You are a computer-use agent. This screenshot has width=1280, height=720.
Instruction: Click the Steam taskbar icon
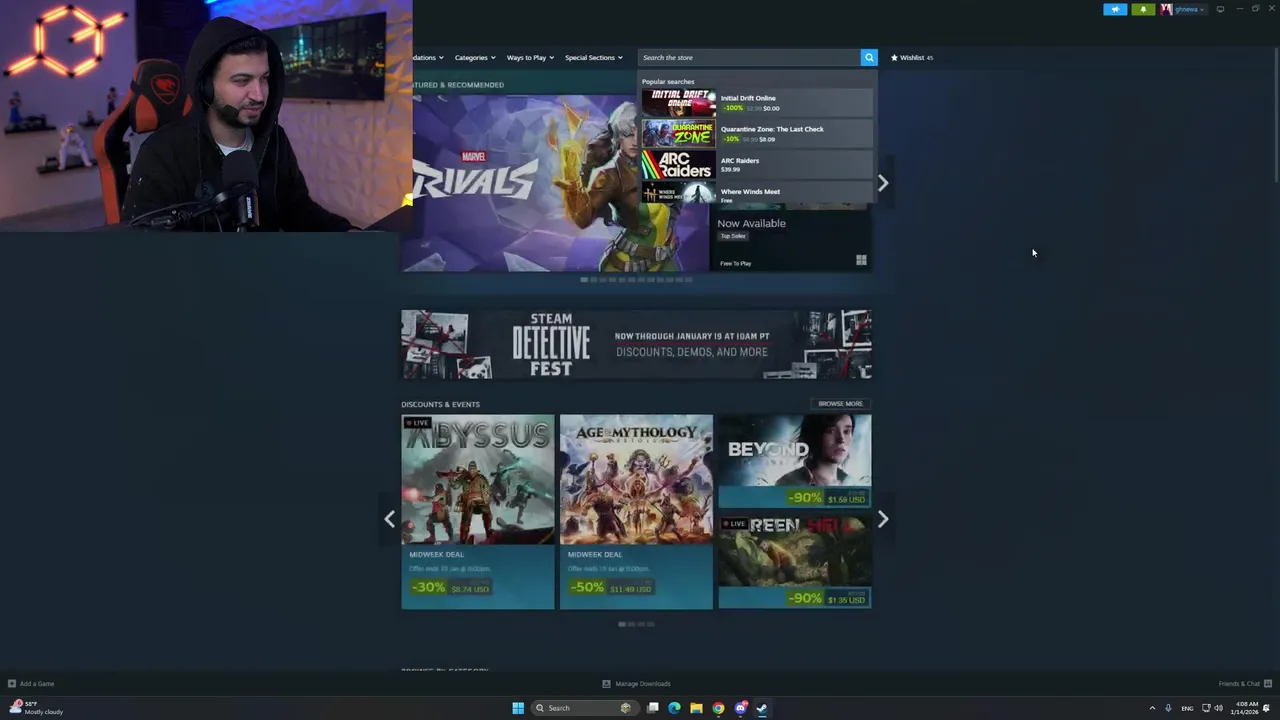pyautogui.click(x=762, y=708)
